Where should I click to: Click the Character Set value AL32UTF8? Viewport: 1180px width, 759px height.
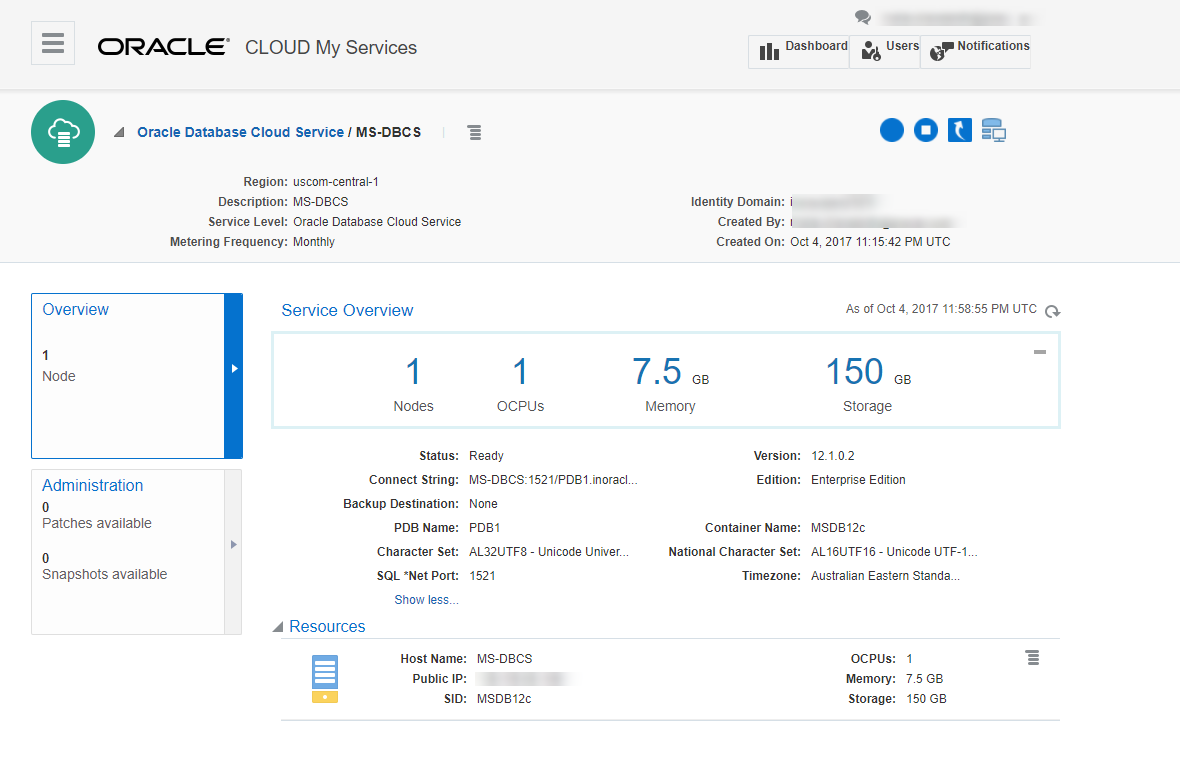[549, 552]
